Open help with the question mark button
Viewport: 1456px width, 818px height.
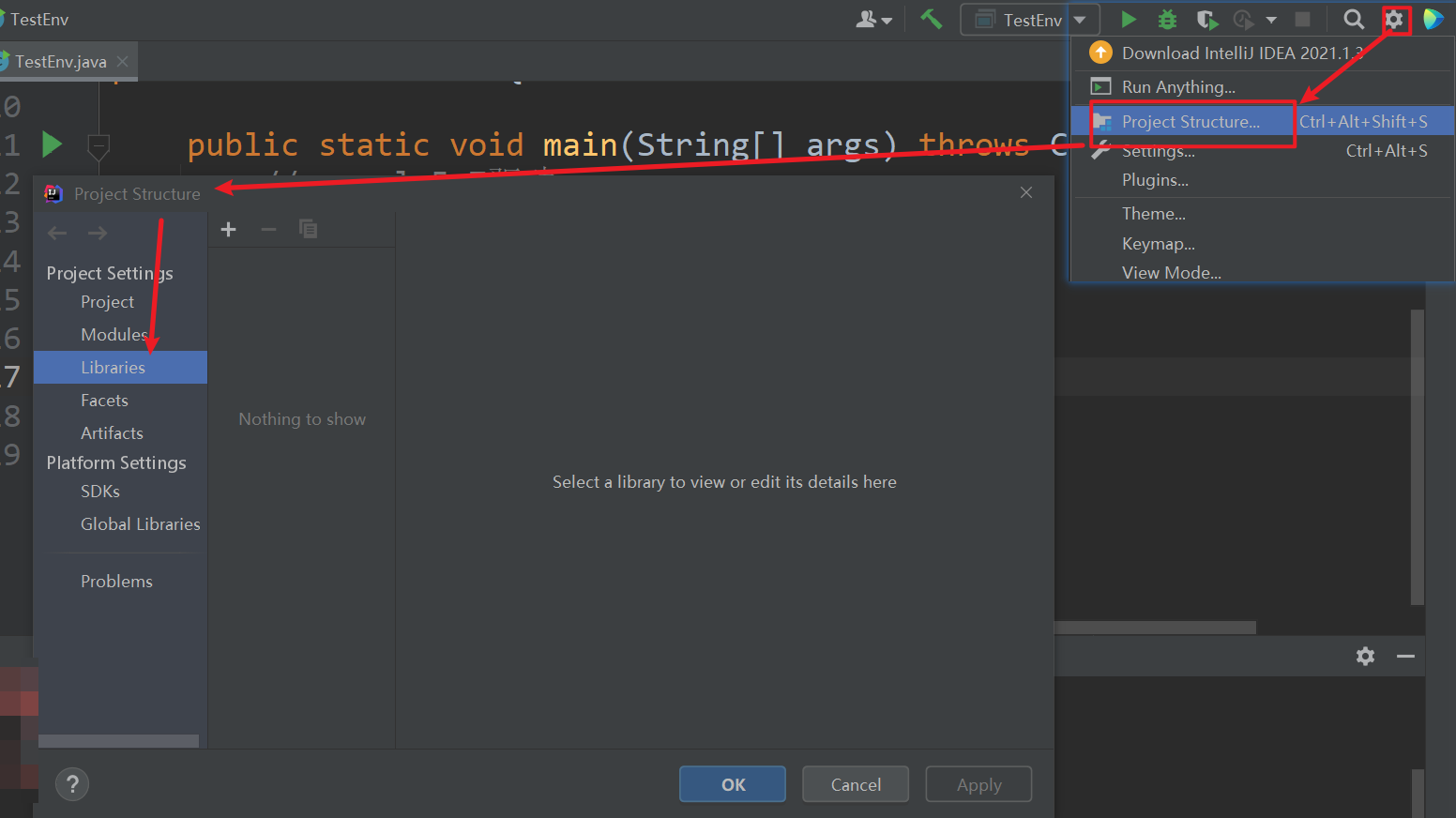point(72,784)
